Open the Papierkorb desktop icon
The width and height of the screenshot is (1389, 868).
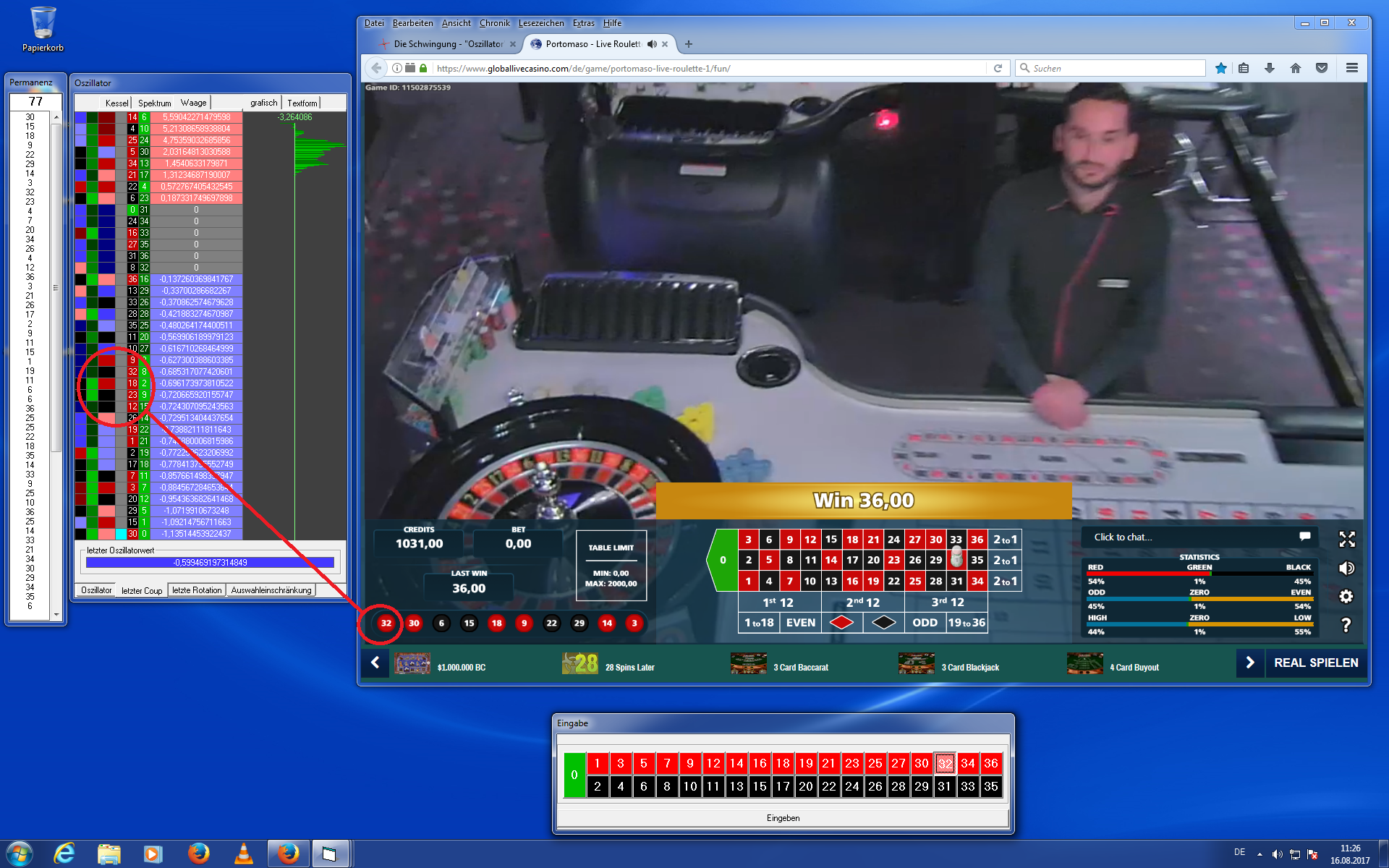[43, 30]
